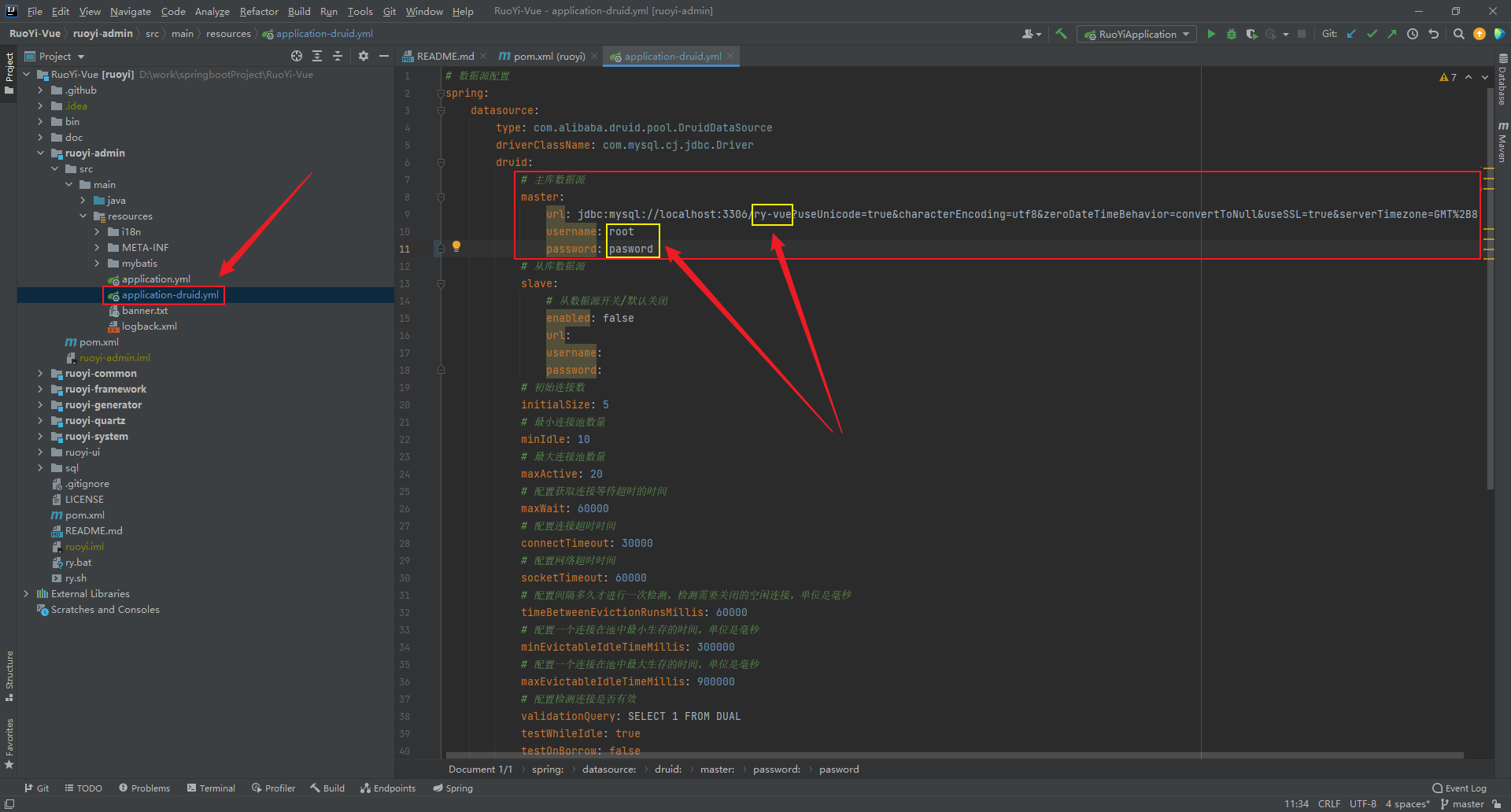The image size is (1511, 812).
Task: Click the master Git branch widget
Action: tap(1462, 803)
